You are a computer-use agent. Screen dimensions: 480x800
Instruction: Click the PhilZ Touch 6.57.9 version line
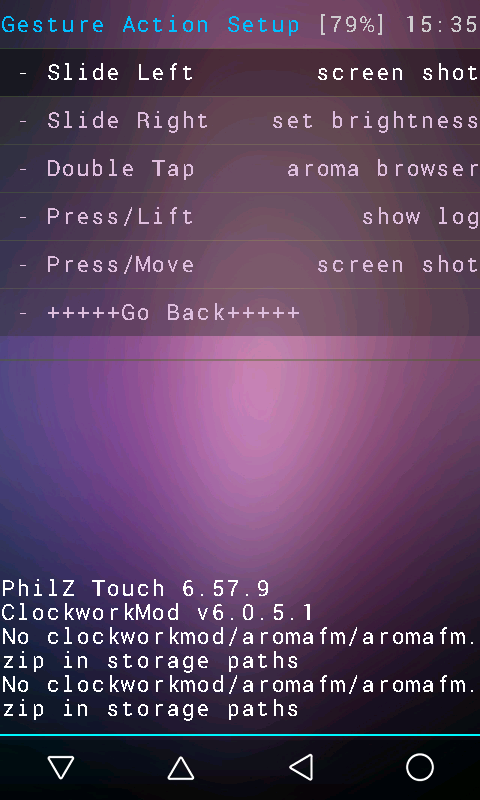[136, 589]
